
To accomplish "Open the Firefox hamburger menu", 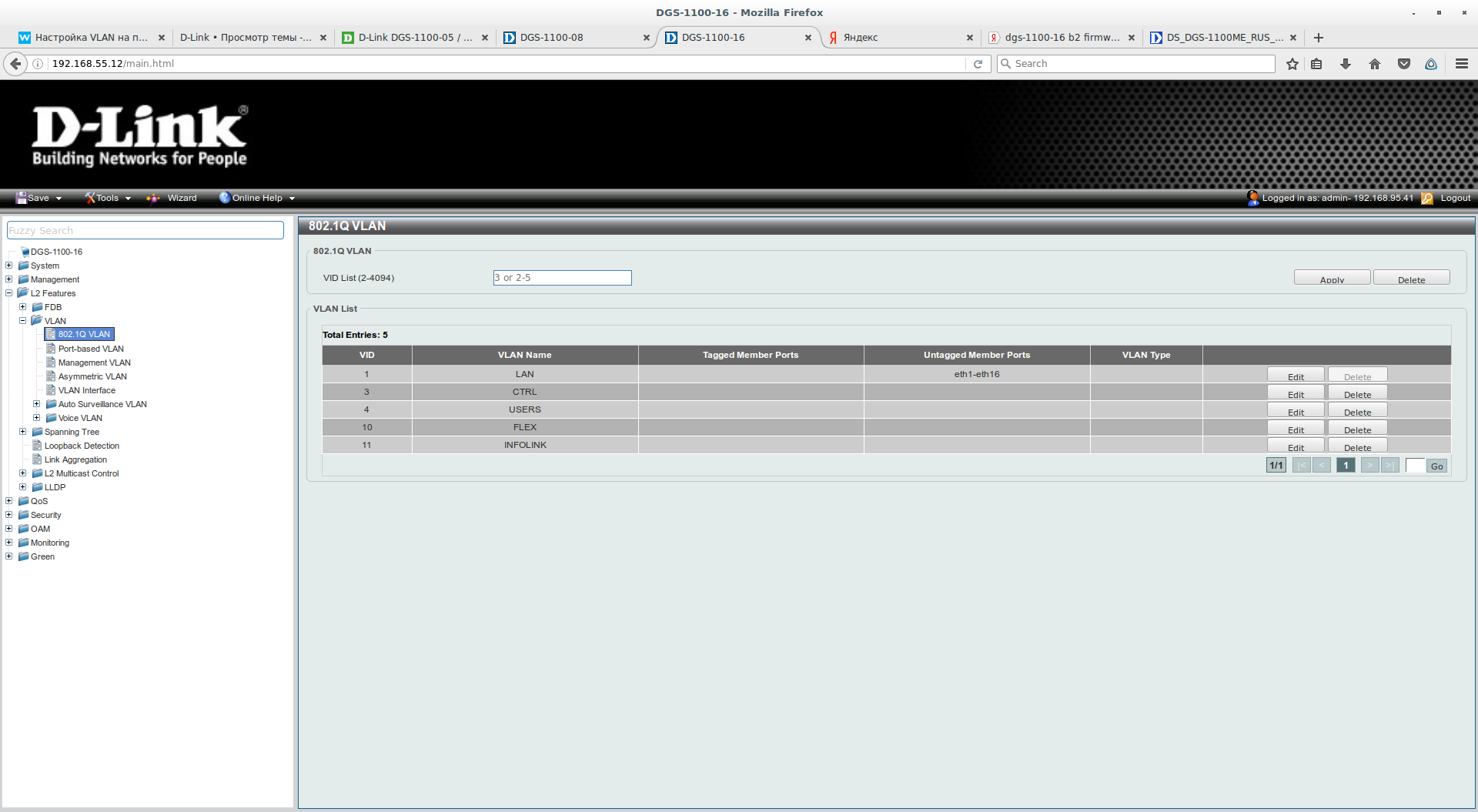I will [1461, 64].
